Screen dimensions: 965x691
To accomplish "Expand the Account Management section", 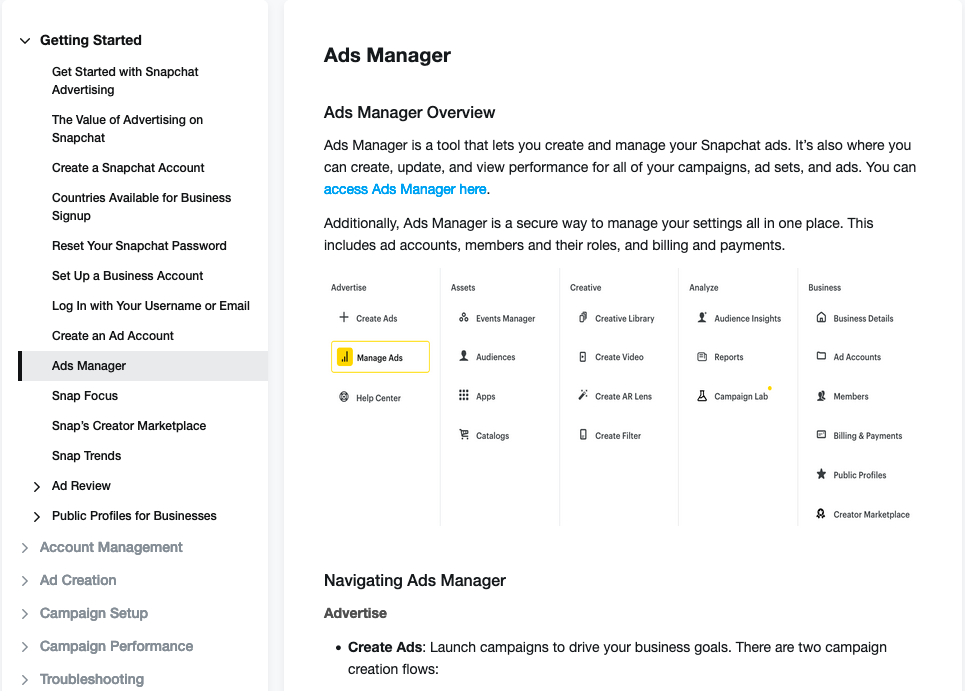I will [x=111, y=547].
